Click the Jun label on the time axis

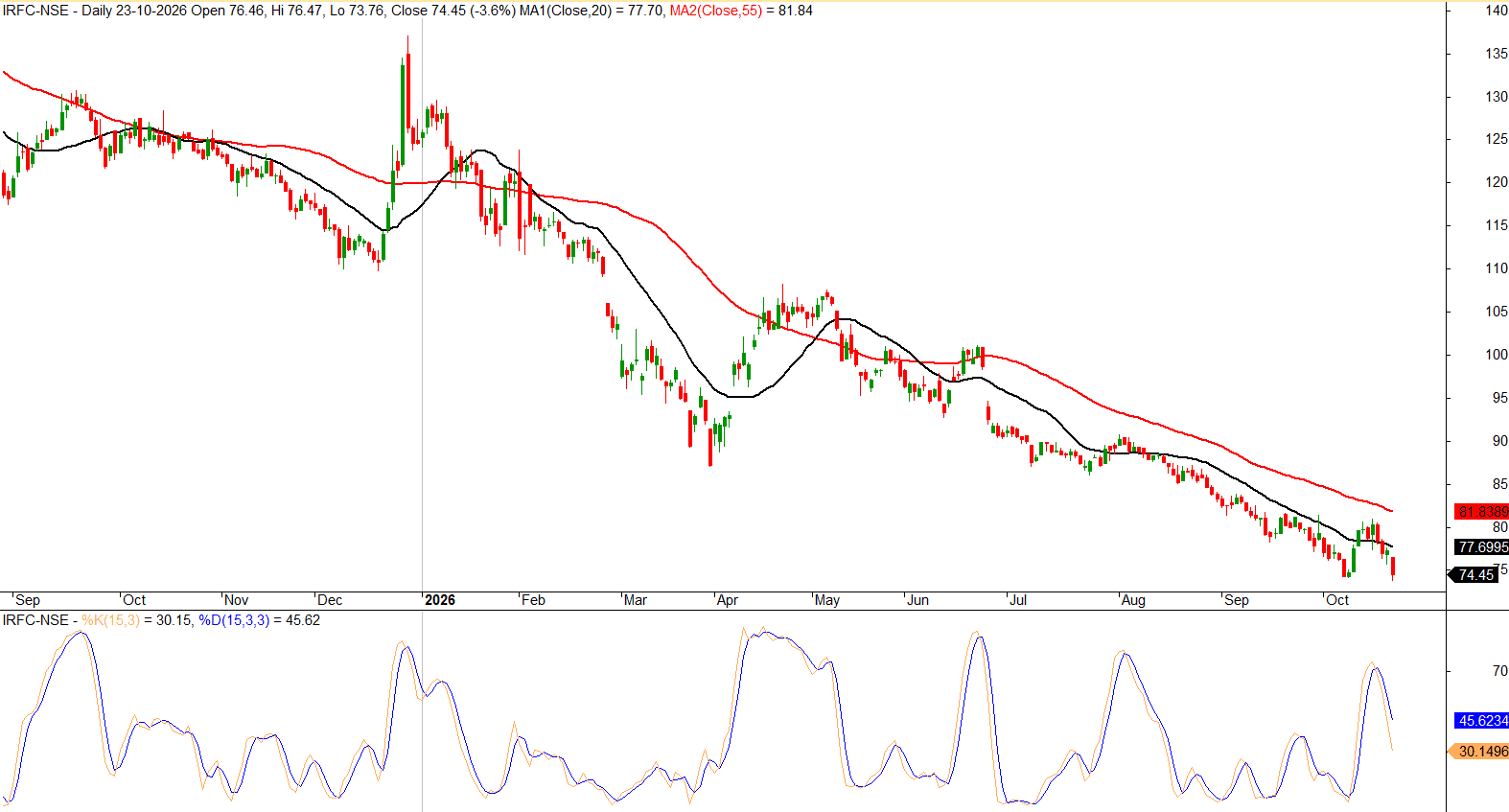coord(918,600)
